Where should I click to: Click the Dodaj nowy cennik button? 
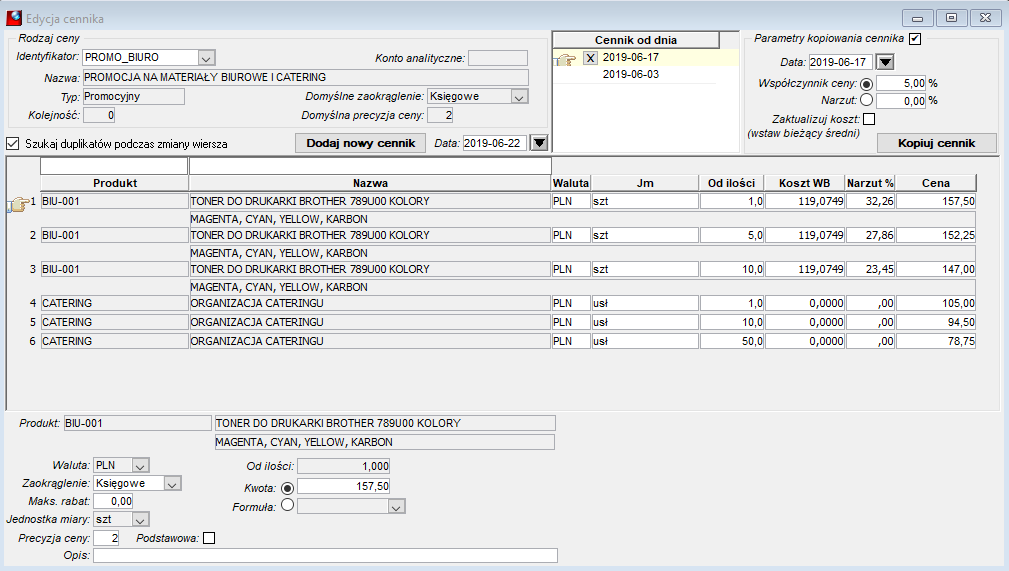[x=360, y=143]
